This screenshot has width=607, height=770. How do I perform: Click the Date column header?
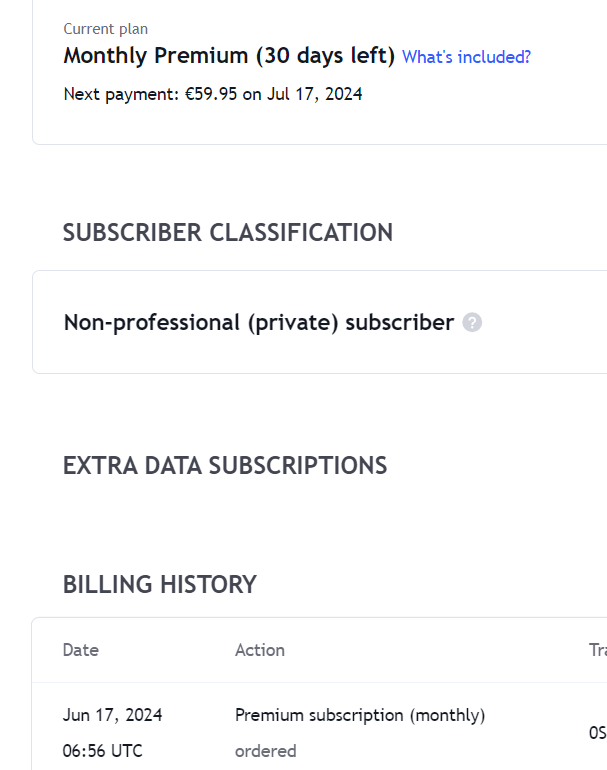(x=81, y=650)
